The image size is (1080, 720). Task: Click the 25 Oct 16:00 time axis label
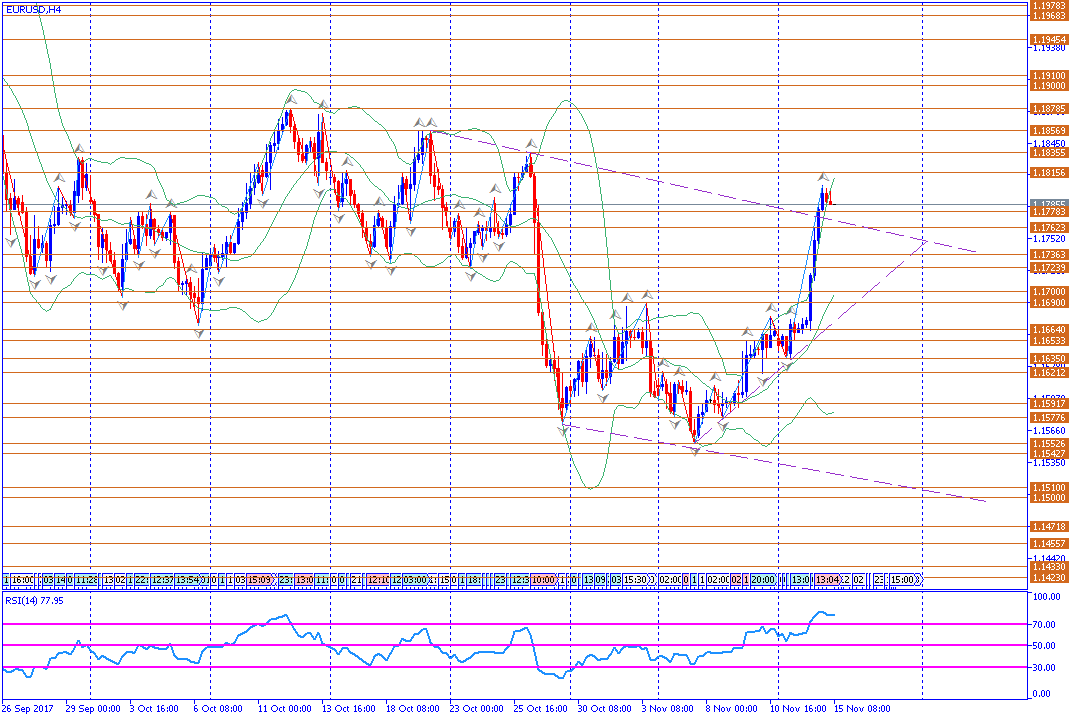[x=540, y=708]
